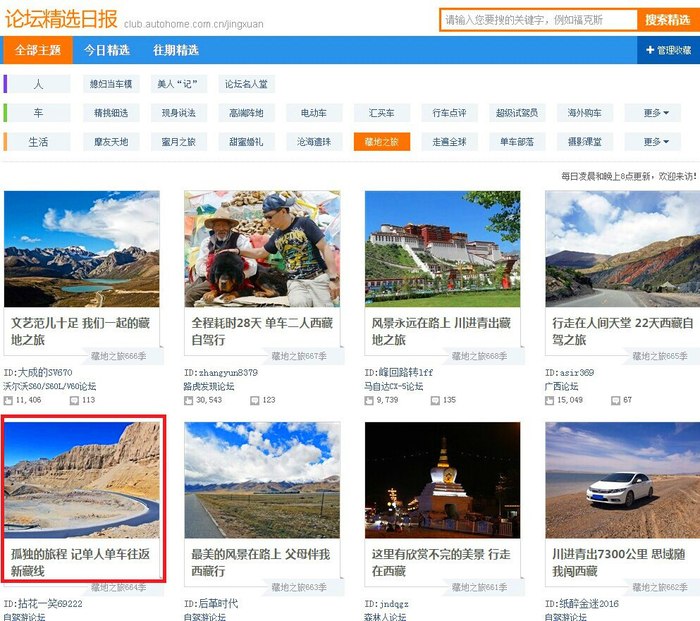This screenshot has height=621, width=700.
Task: Open the Potala Palace photo thumbnail
Action: click(x=442, y=249)
